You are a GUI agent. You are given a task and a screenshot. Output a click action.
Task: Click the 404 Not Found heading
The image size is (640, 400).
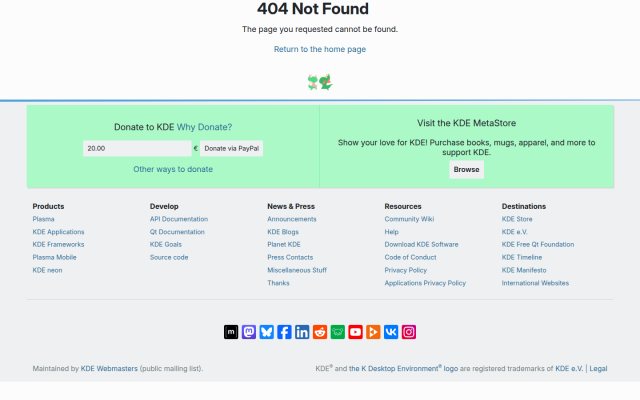(x=313, y=9)
